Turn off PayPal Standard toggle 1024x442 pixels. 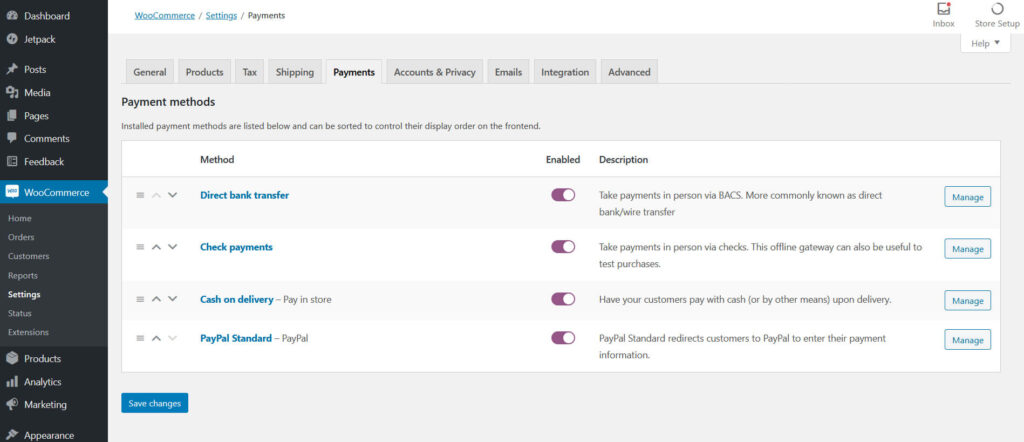563,338
